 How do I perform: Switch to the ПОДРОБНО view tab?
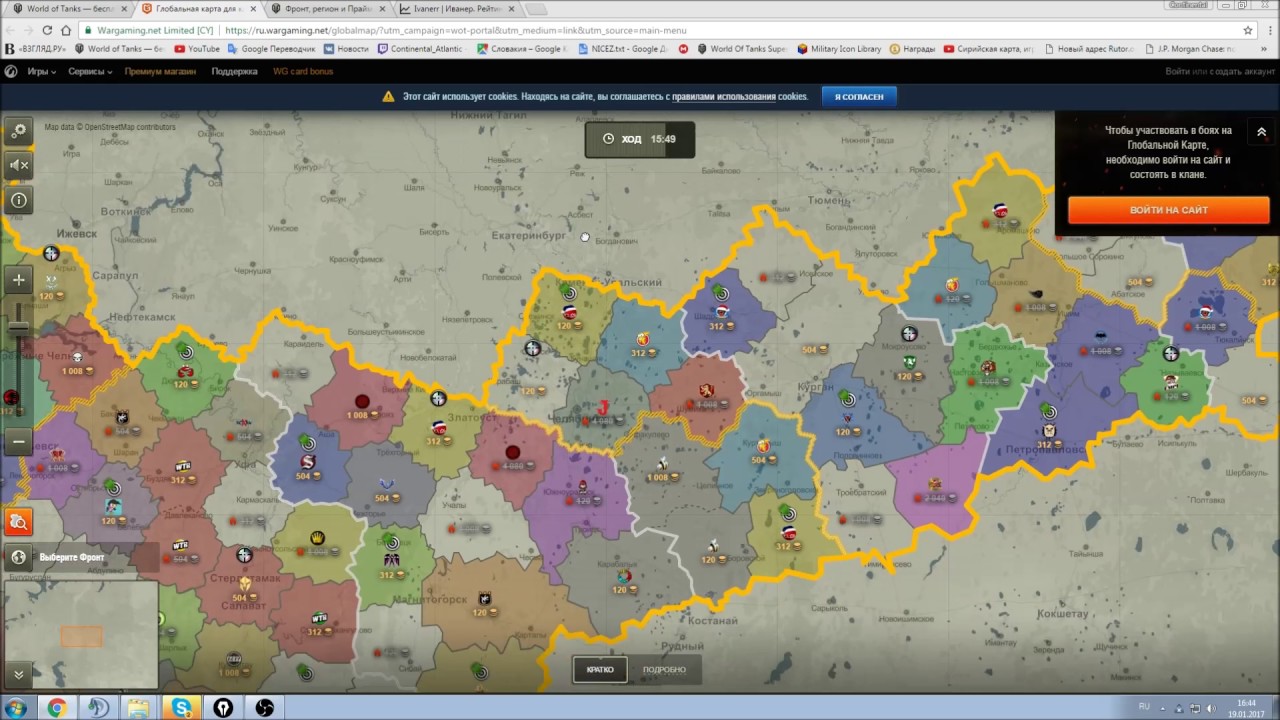[664, 669]
